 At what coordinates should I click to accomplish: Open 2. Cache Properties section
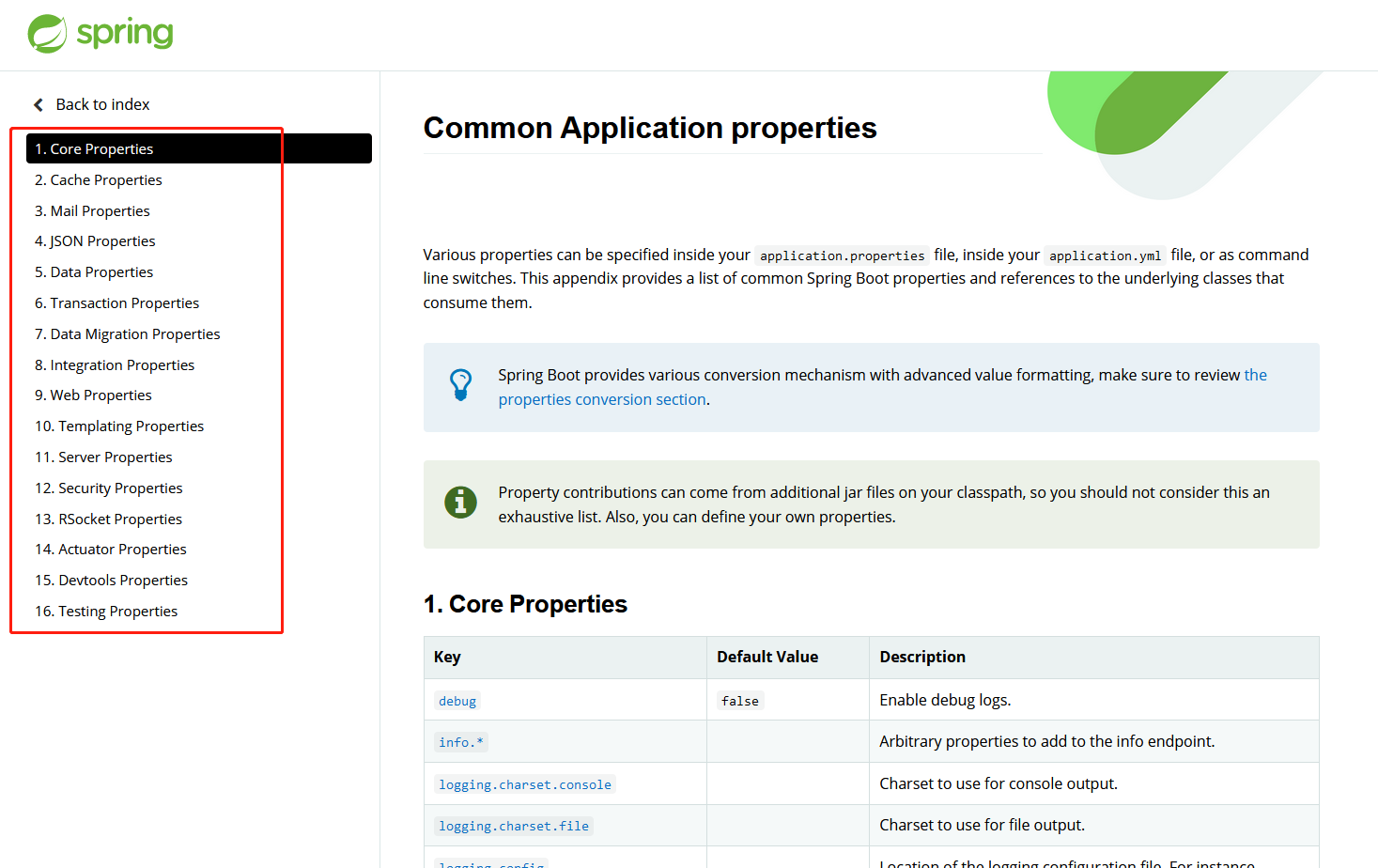99,179
